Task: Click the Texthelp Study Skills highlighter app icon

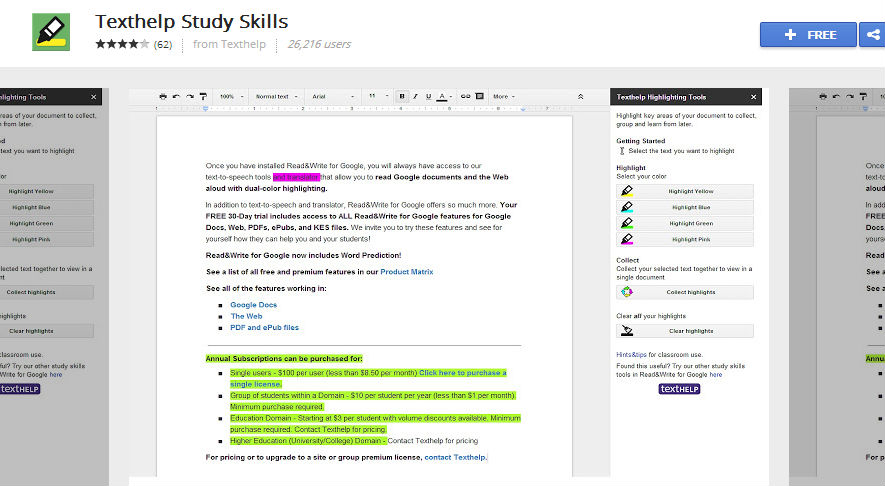Action: click(51, 32)
